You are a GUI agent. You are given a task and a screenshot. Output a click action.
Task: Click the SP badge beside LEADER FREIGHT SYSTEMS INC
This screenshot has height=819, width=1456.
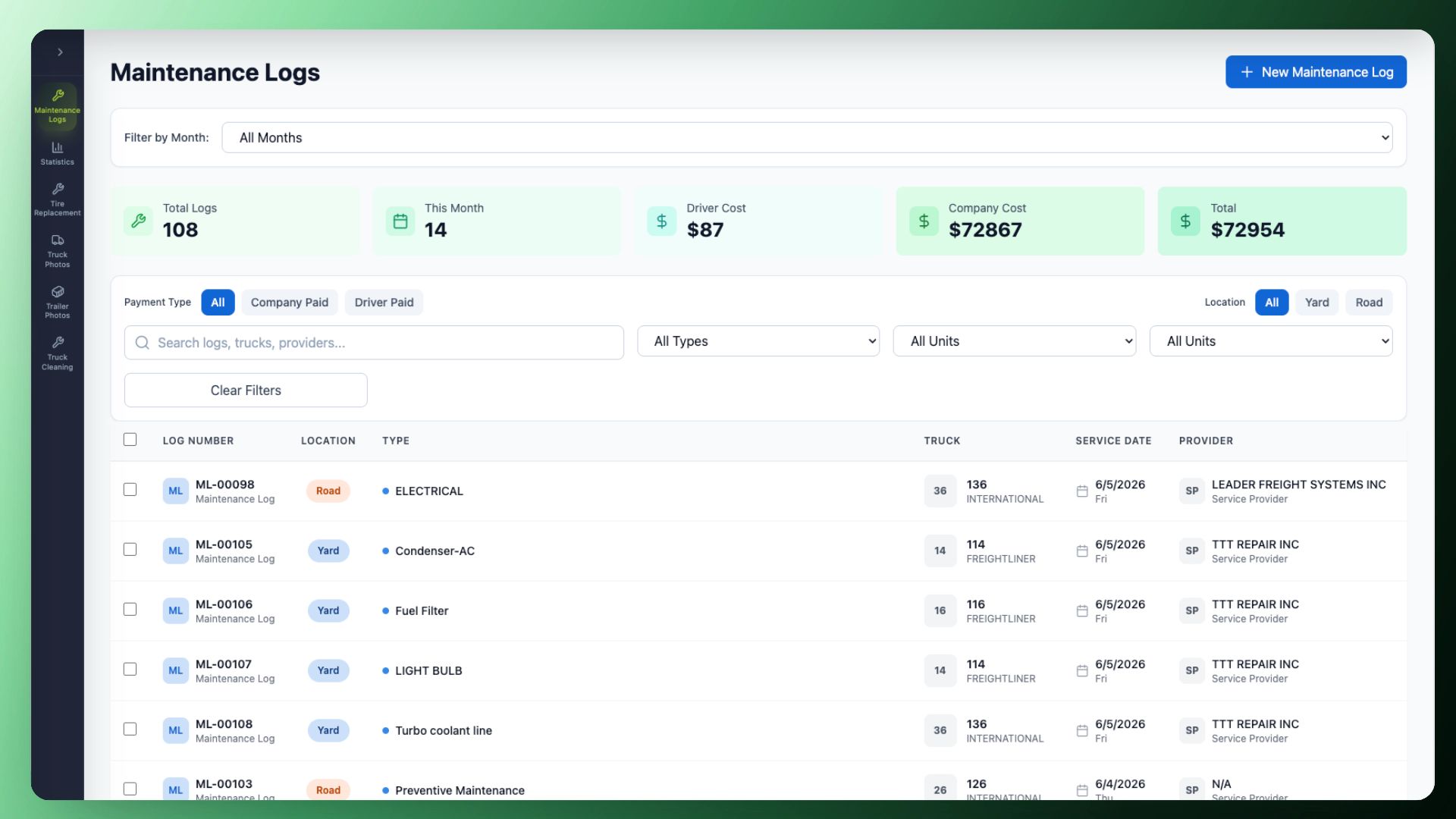coord(1192,491)
